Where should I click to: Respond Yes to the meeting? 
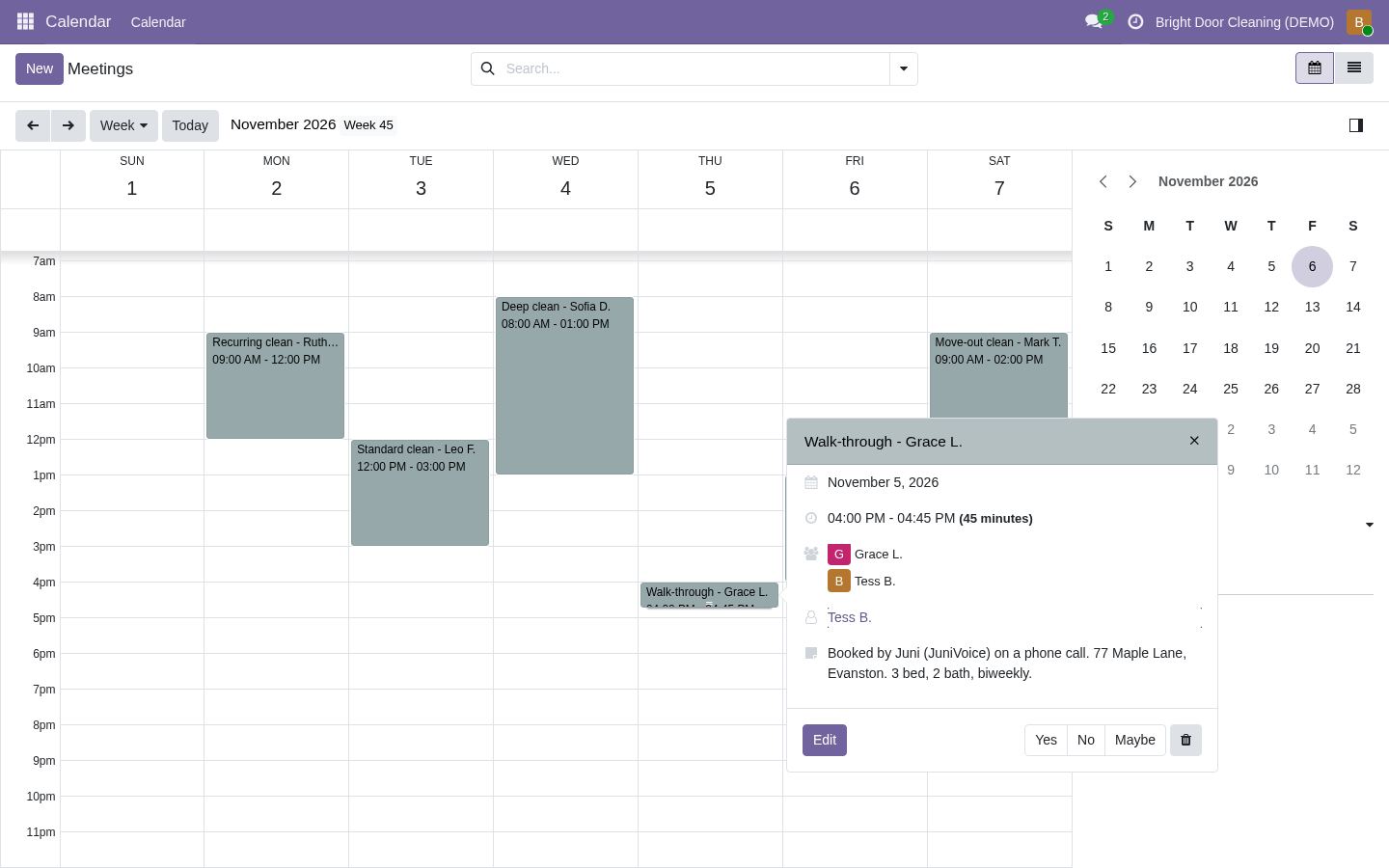(x=1046, y=740)
